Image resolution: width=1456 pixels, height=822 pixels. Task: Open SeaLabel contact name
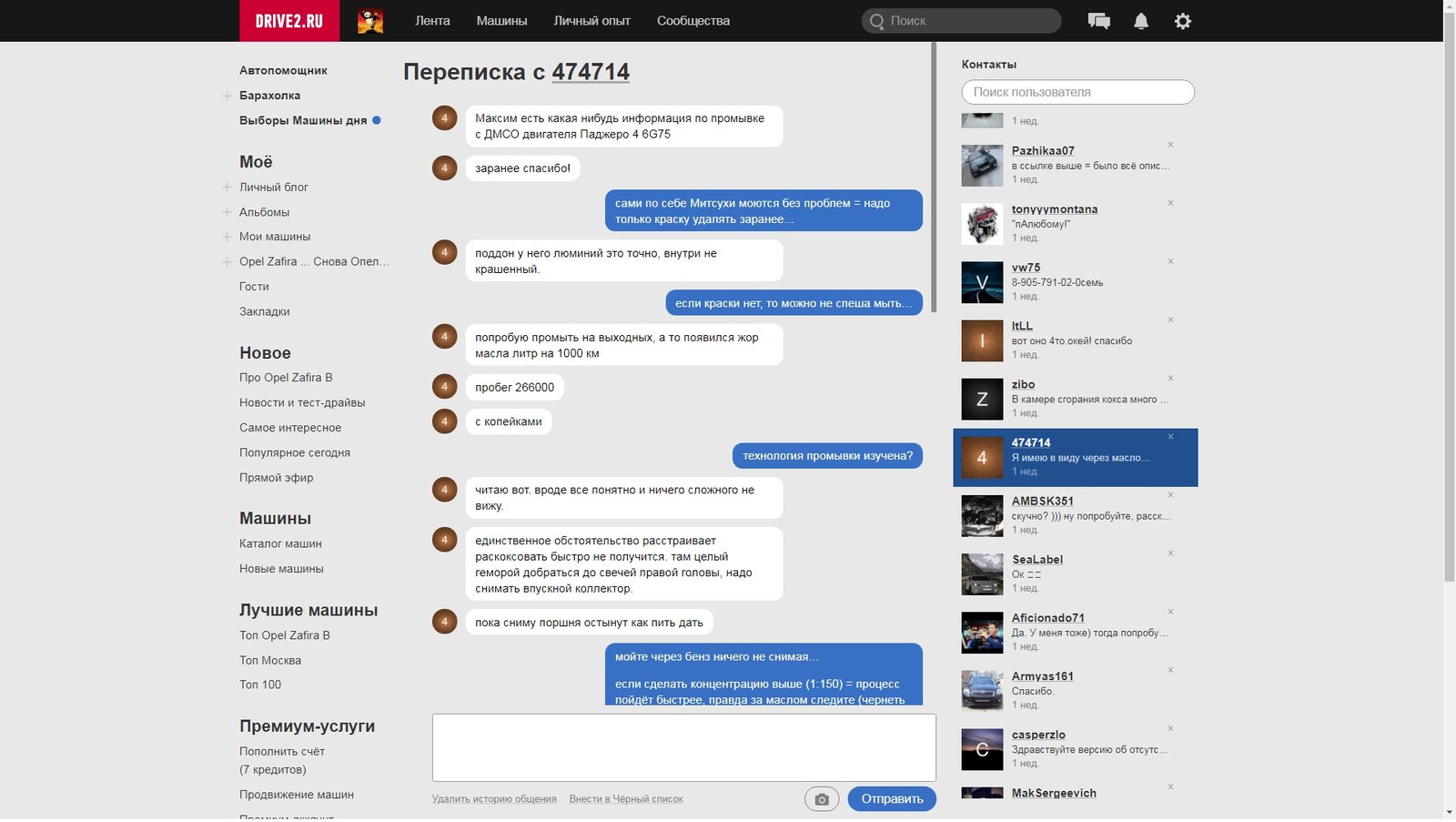(1037, 560)
